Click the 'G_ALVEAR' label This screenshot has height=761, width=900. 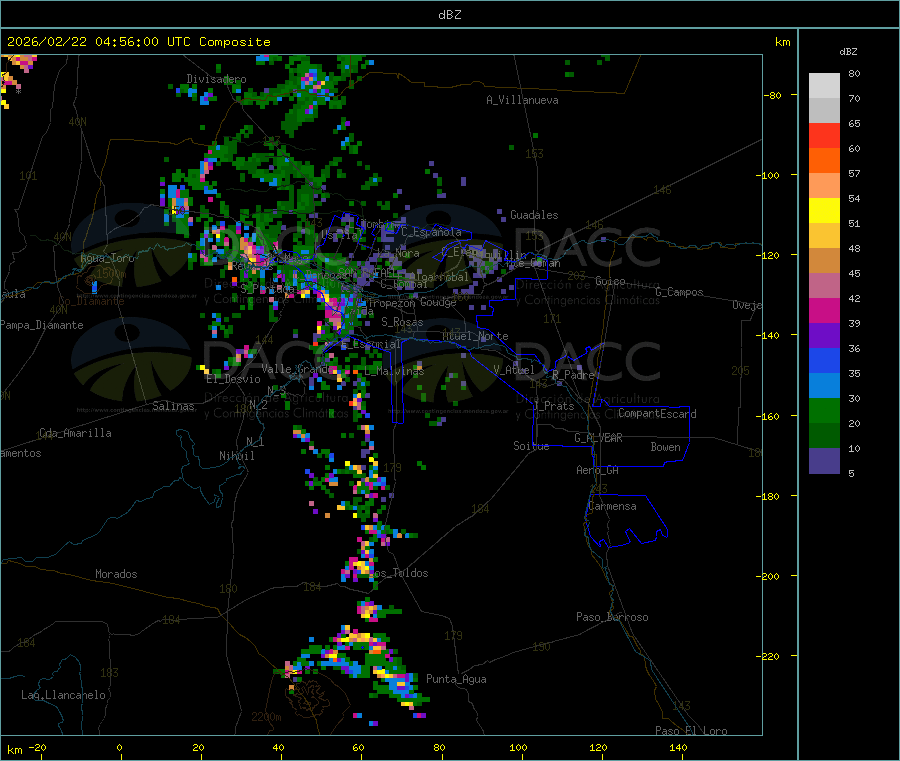click(x=598, y=438)
